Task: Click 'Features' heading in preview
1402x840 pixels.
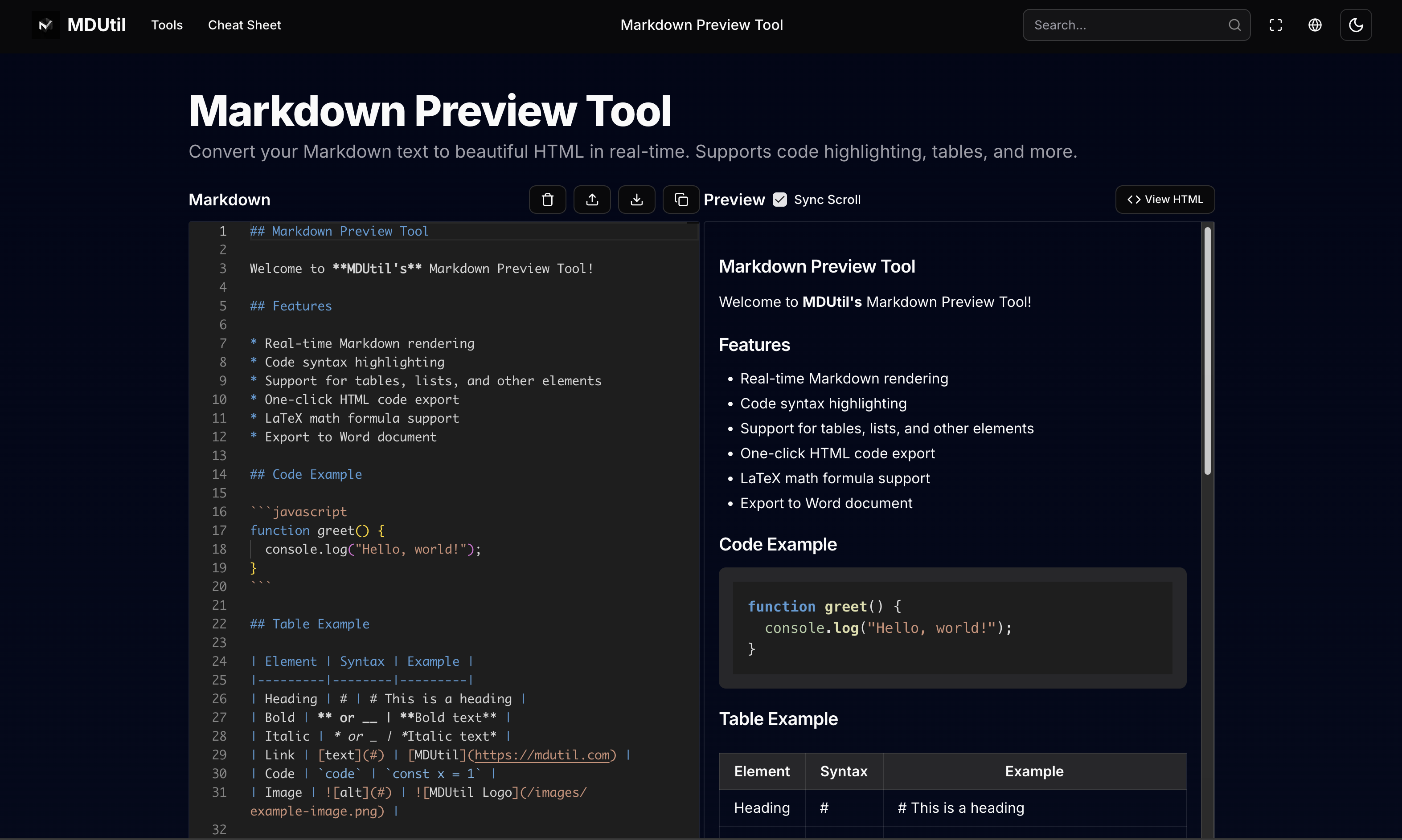Action: pos(754,345)
